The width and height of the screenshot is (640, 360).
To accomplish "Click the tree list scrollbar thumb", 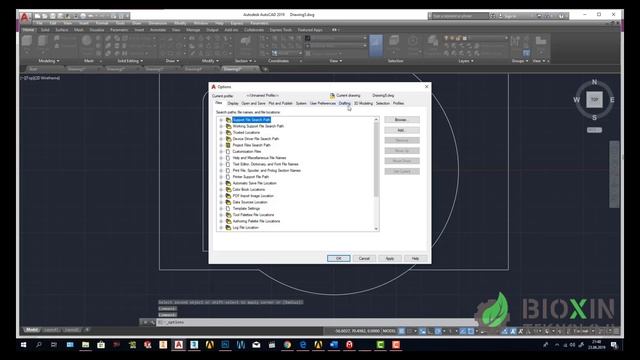I will point(376,159).
